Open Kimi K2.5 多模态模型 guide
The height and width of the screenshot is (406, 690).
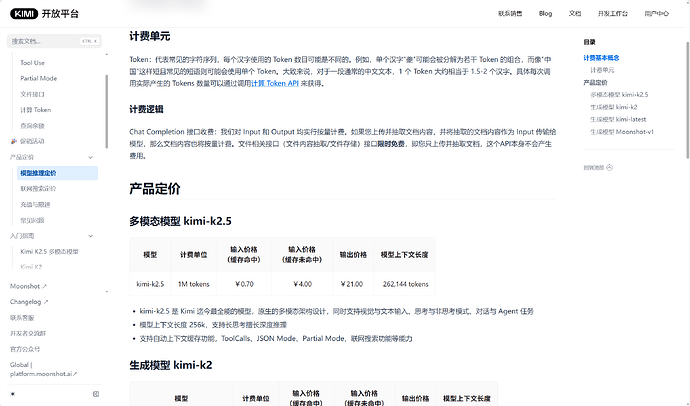[49, 252]
